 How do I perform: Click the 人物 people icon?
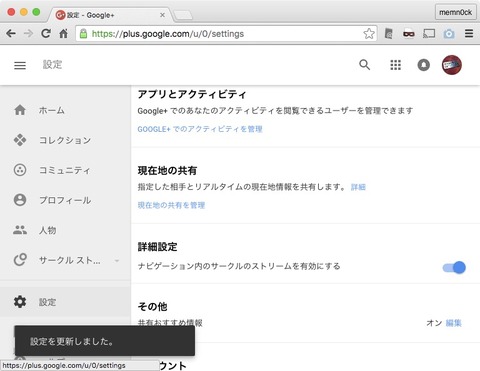pyautogui.click(x=20, y=230)
